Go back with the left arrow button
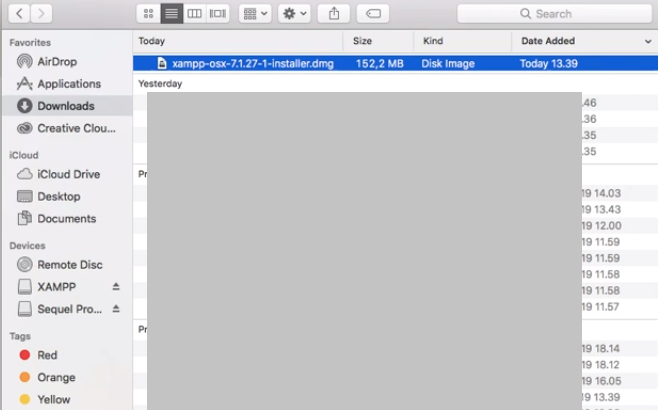 click(x=18, y=14)
